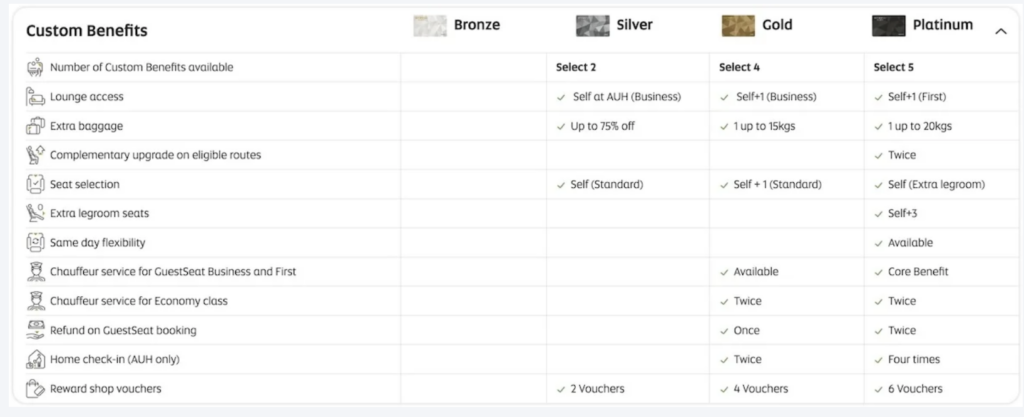
Task: Click the Gold tier color swatch
Action: 738,26
